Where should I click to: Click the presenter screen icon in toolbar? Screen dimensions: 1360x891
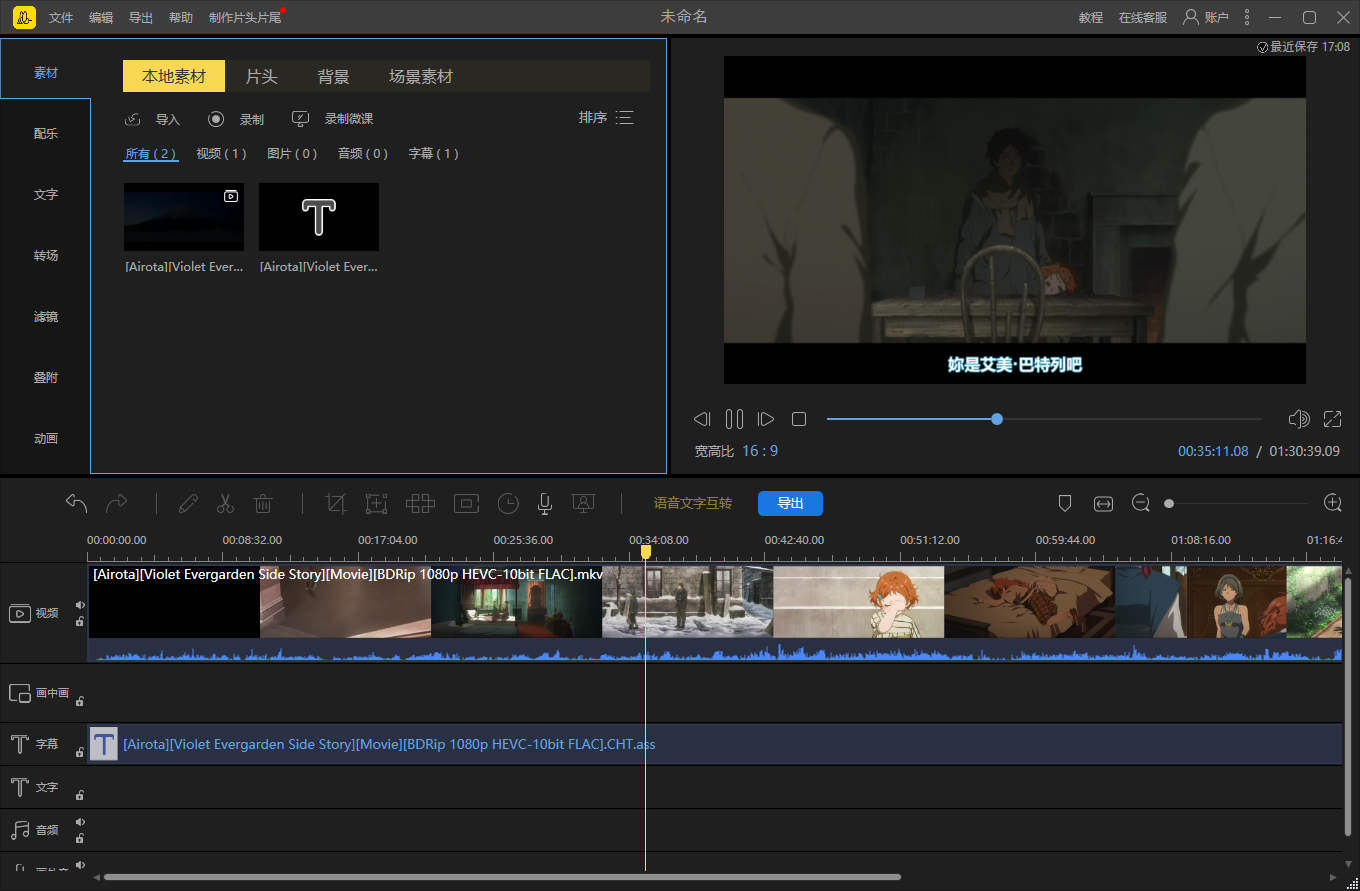click(x=584, y=503)
